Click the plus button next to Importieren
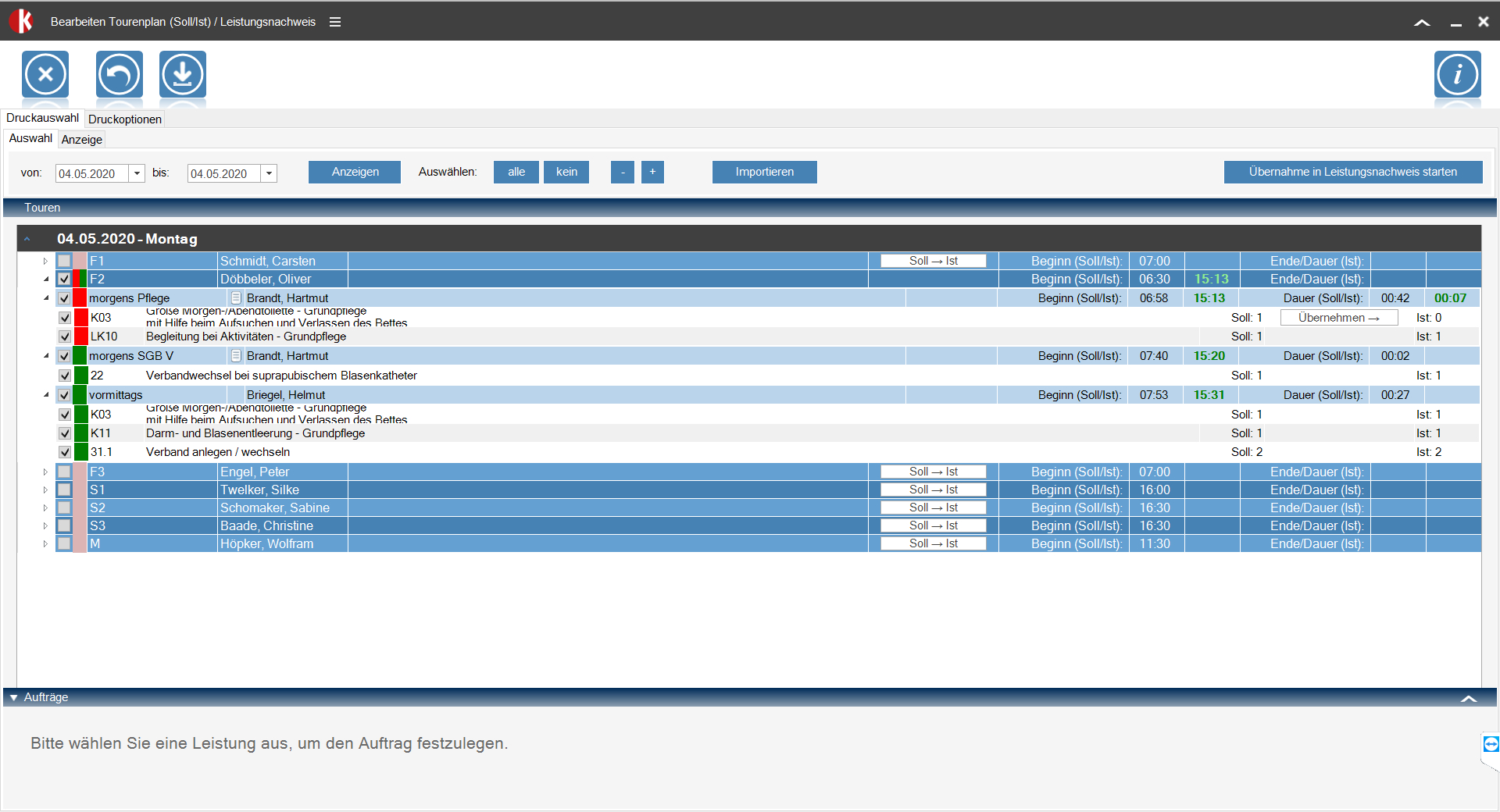The image size is (1500, 812). (x=652, y=172)
